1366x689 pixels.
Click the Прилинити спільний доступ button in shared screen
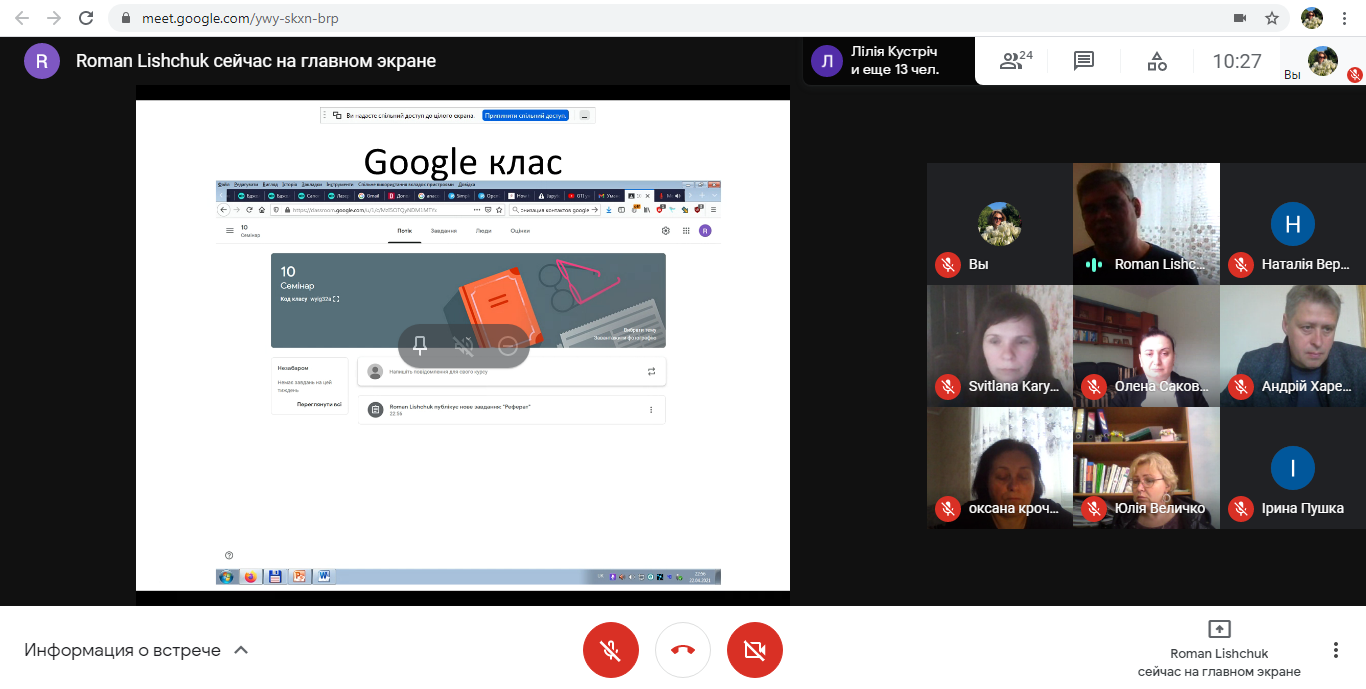click(x=525, y=115)
